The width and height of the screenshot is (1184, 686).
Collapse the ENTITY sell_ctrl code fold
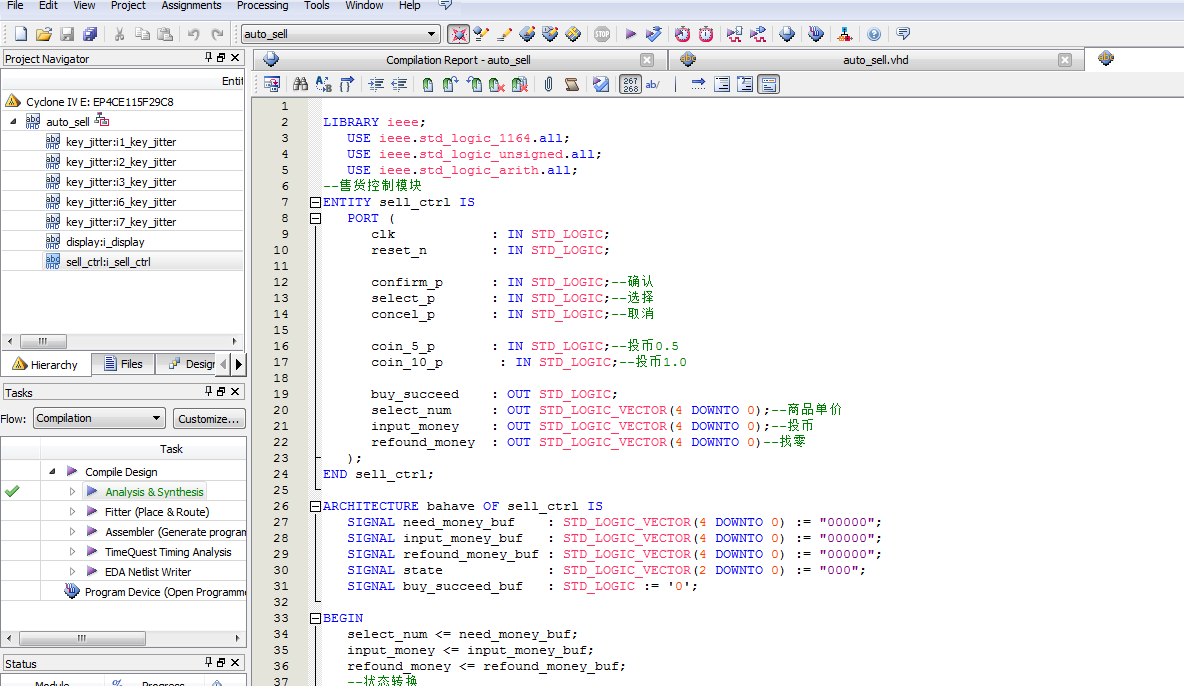pos(315,202)
